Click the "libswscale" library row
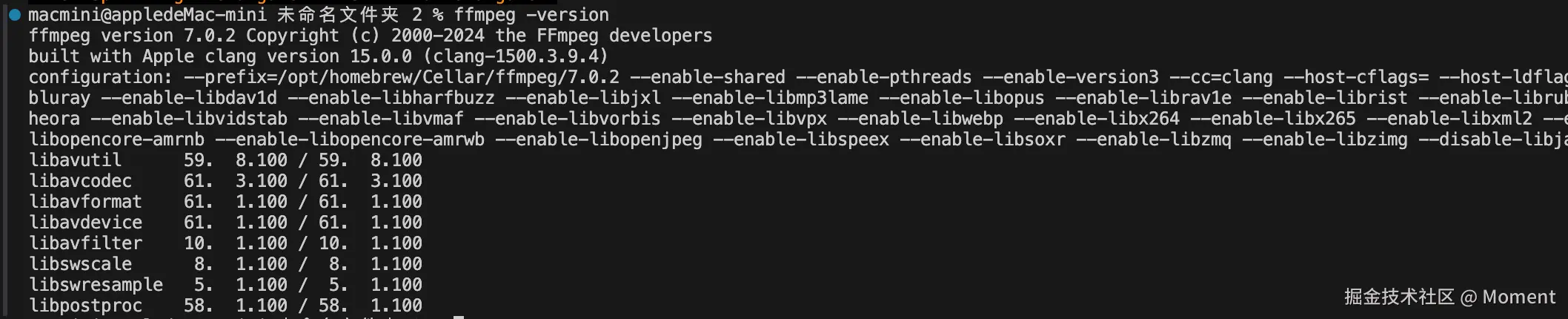 tap(80, 264)
